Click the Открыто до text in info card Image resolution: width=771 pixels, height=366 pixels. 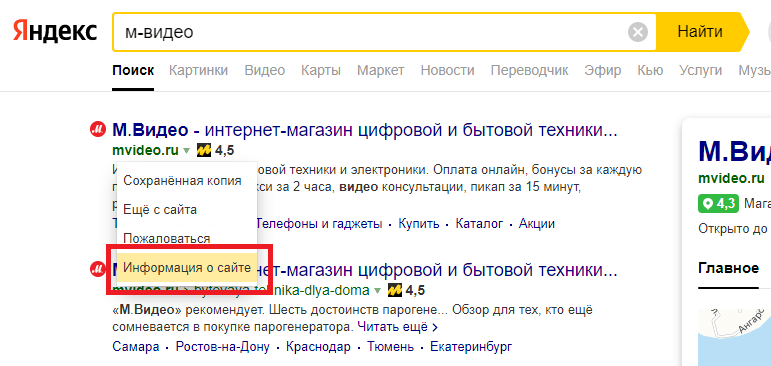[733, 229]
